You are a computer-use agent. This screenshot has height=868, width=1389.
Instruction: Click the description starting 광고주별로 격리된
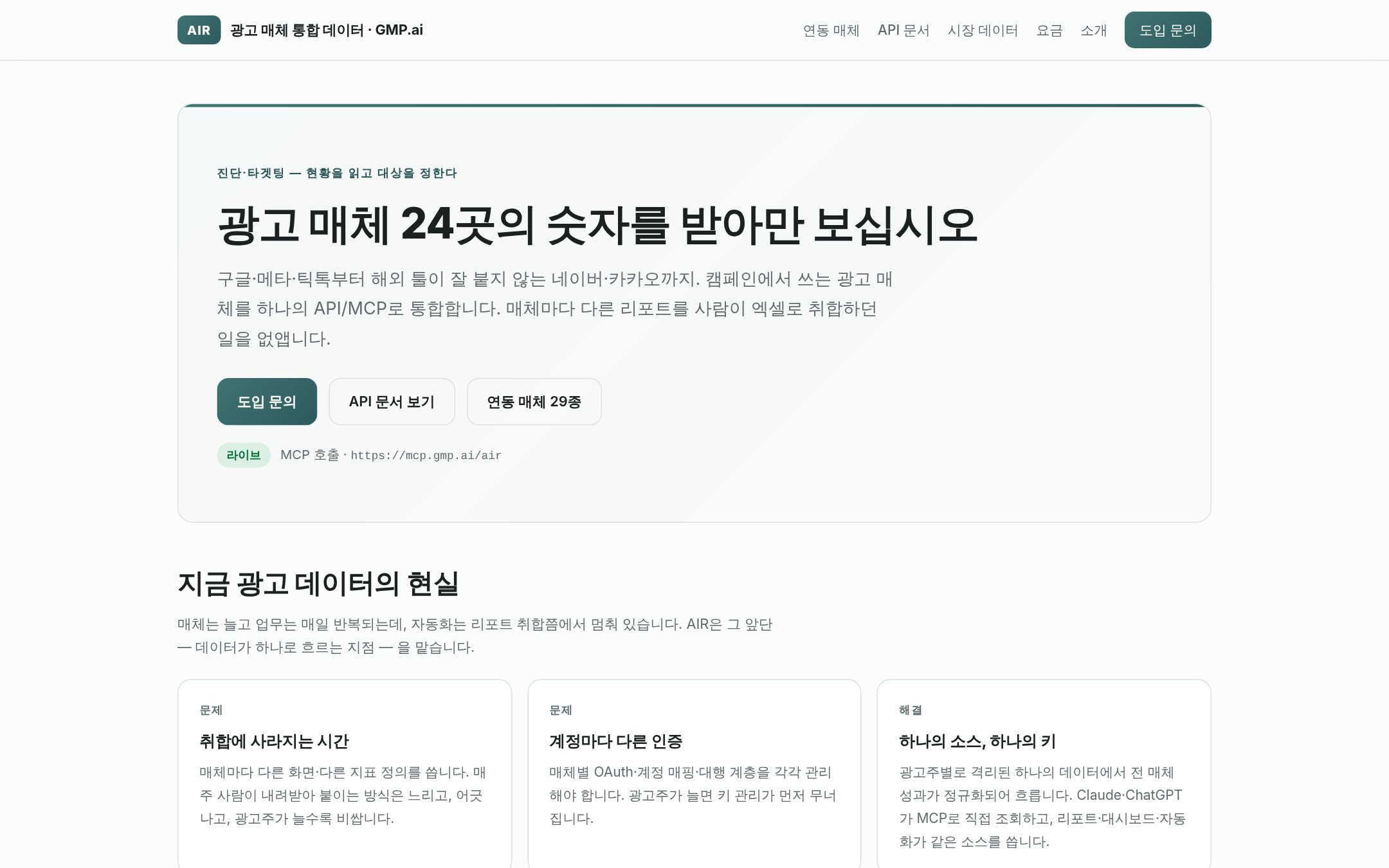pyautogui.click(x=1042, y=807)
